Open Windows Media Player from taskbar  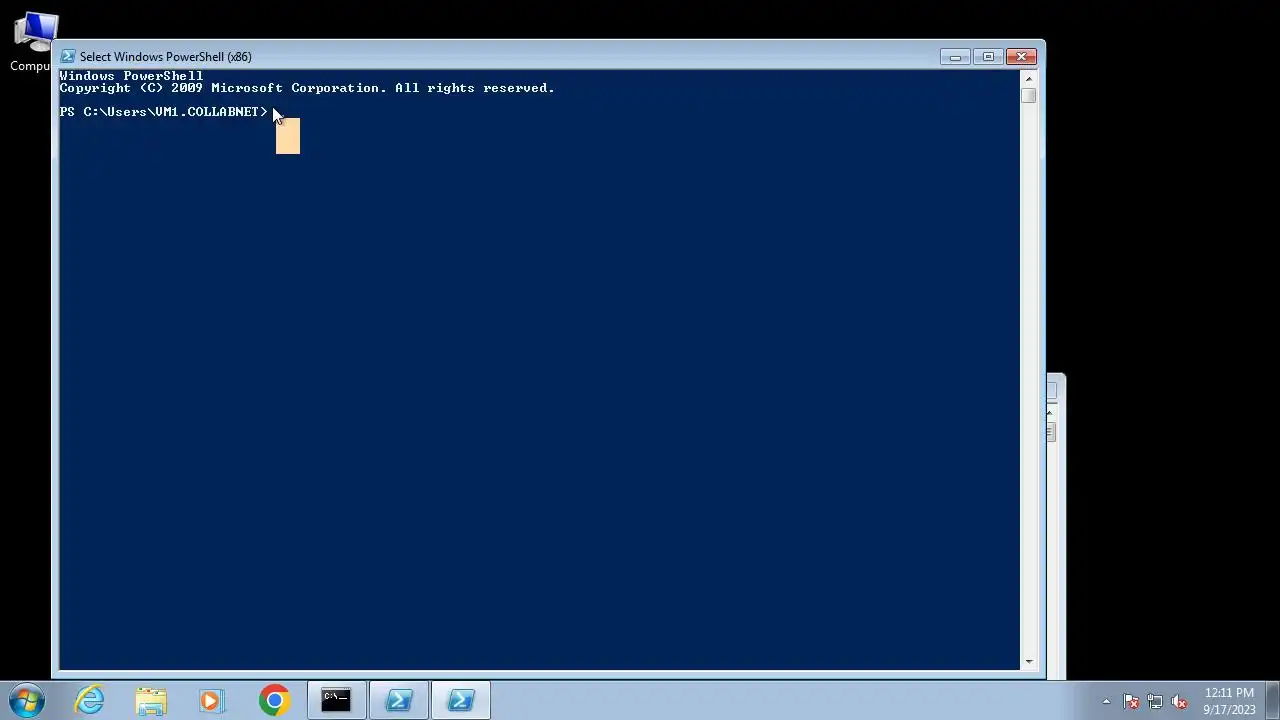click(x=211, y=700)
